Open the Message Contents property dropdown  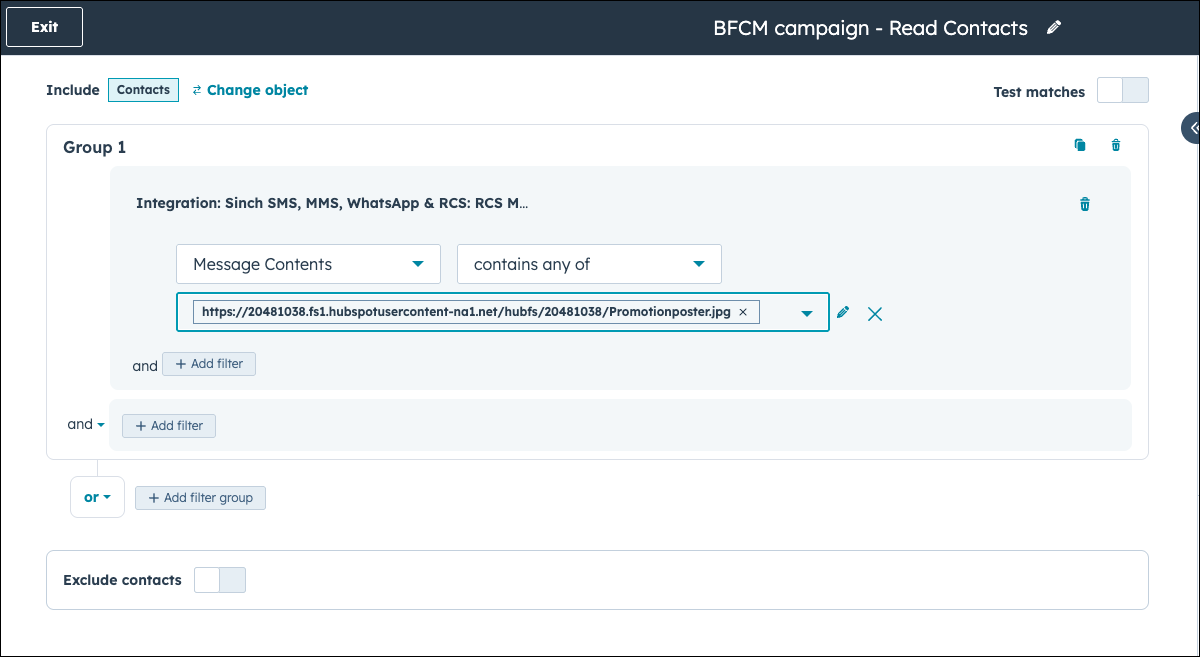tap(308, 264)
